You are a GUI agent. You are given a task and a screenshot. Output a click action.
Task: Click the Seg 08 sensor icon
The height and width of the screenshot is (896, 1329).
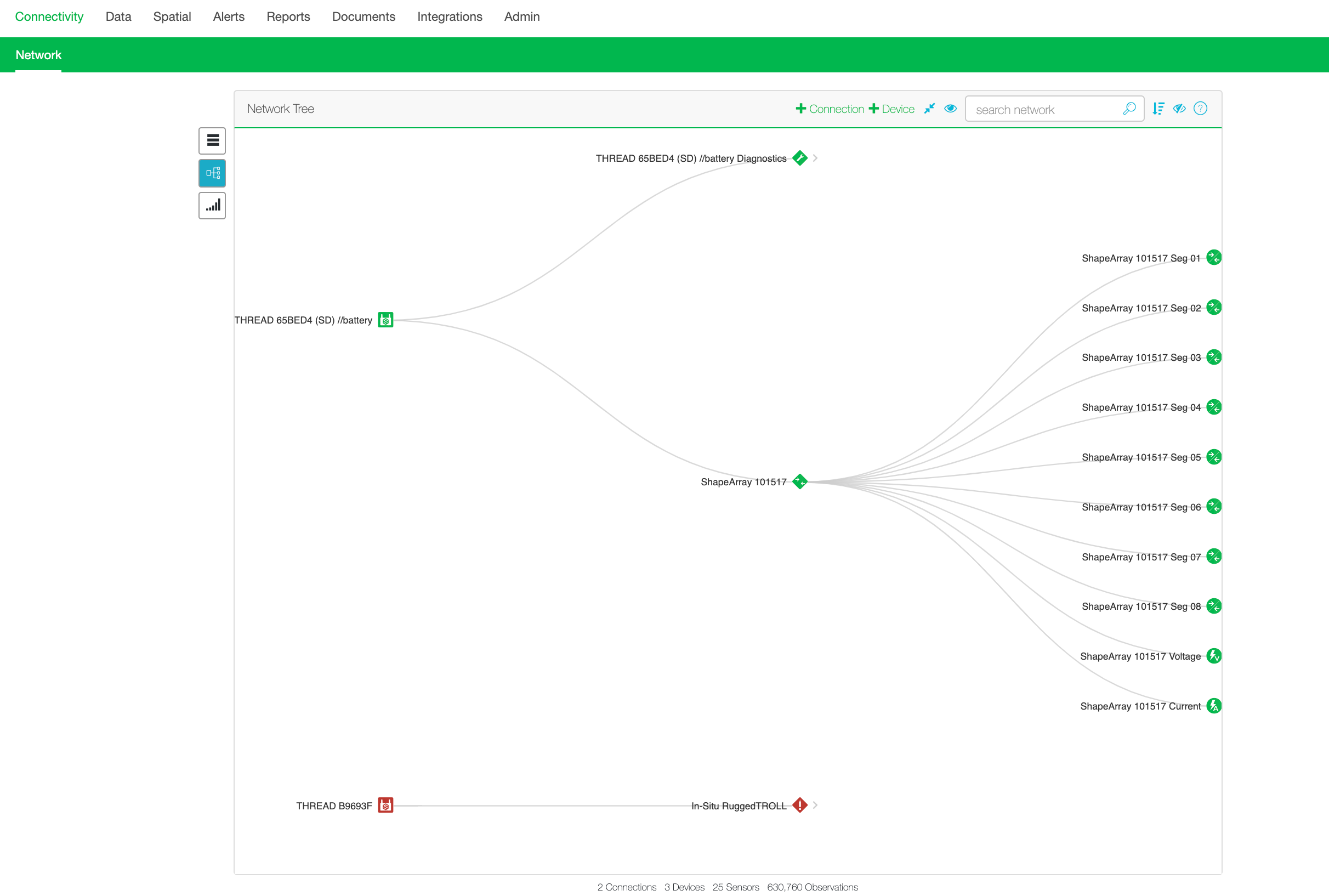[x=1213, y=606]
